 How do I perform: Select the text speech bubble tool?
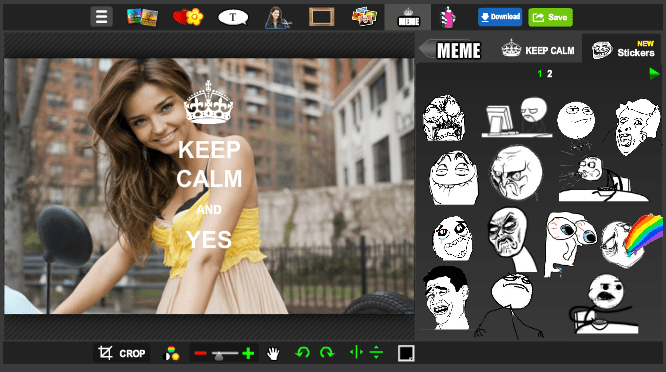[233, 17]
